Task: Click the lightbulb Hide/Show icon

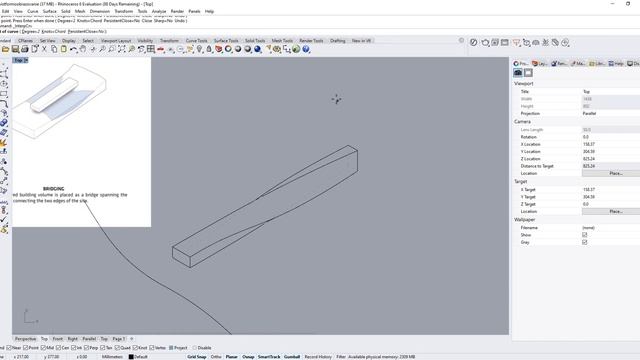Action: tap(199, 49)
